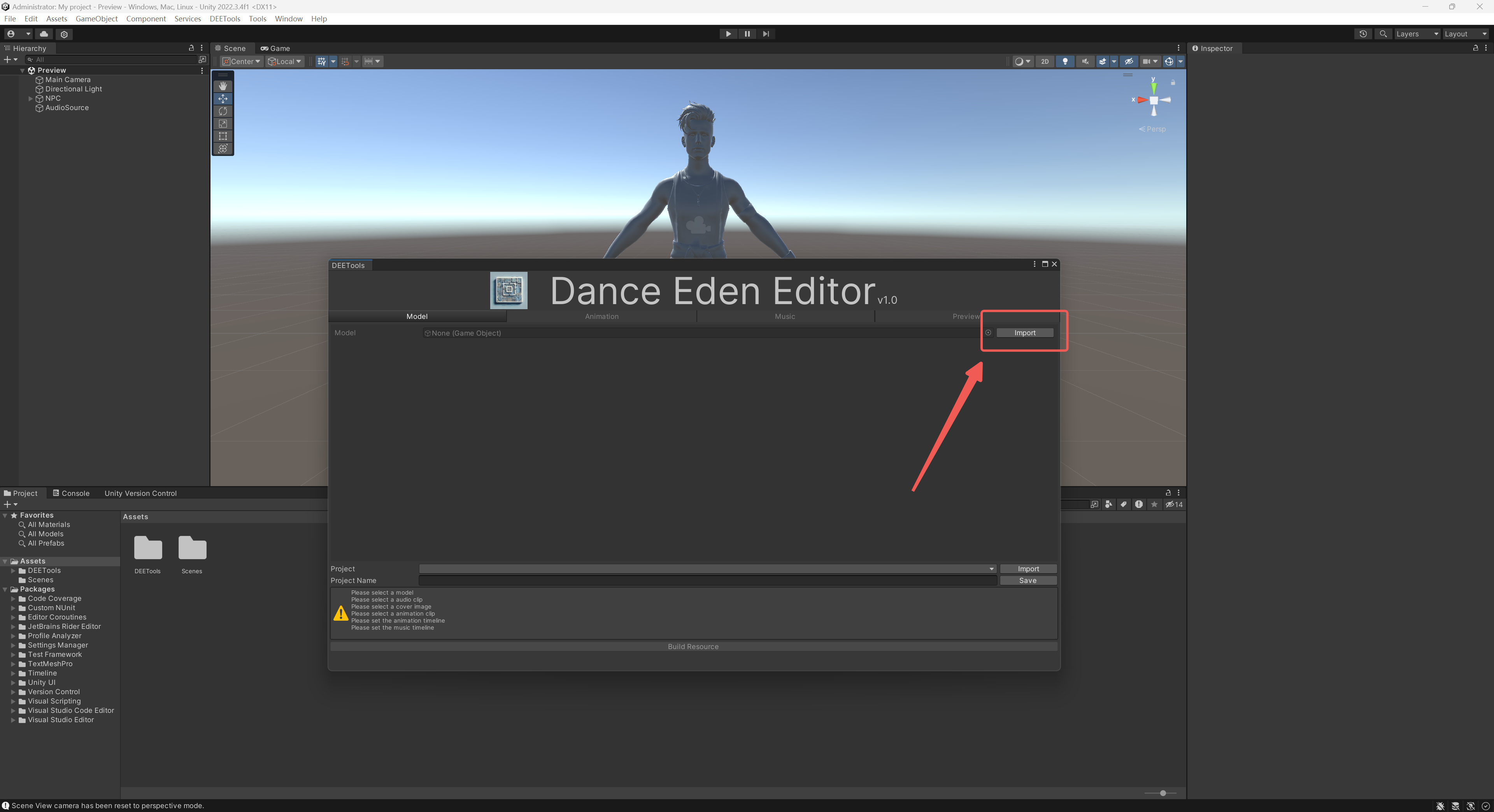Viewport: 1494px width, 812px height.
Task: Open the Layout dropdown
Action: [1466, 33]
